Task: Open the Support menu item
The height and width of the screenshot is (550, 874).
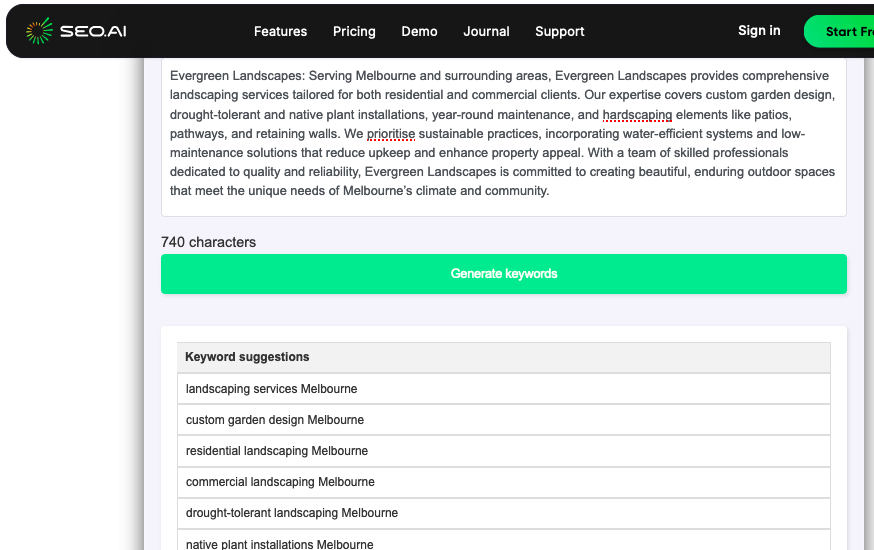Action: click(x=559, y=31)
